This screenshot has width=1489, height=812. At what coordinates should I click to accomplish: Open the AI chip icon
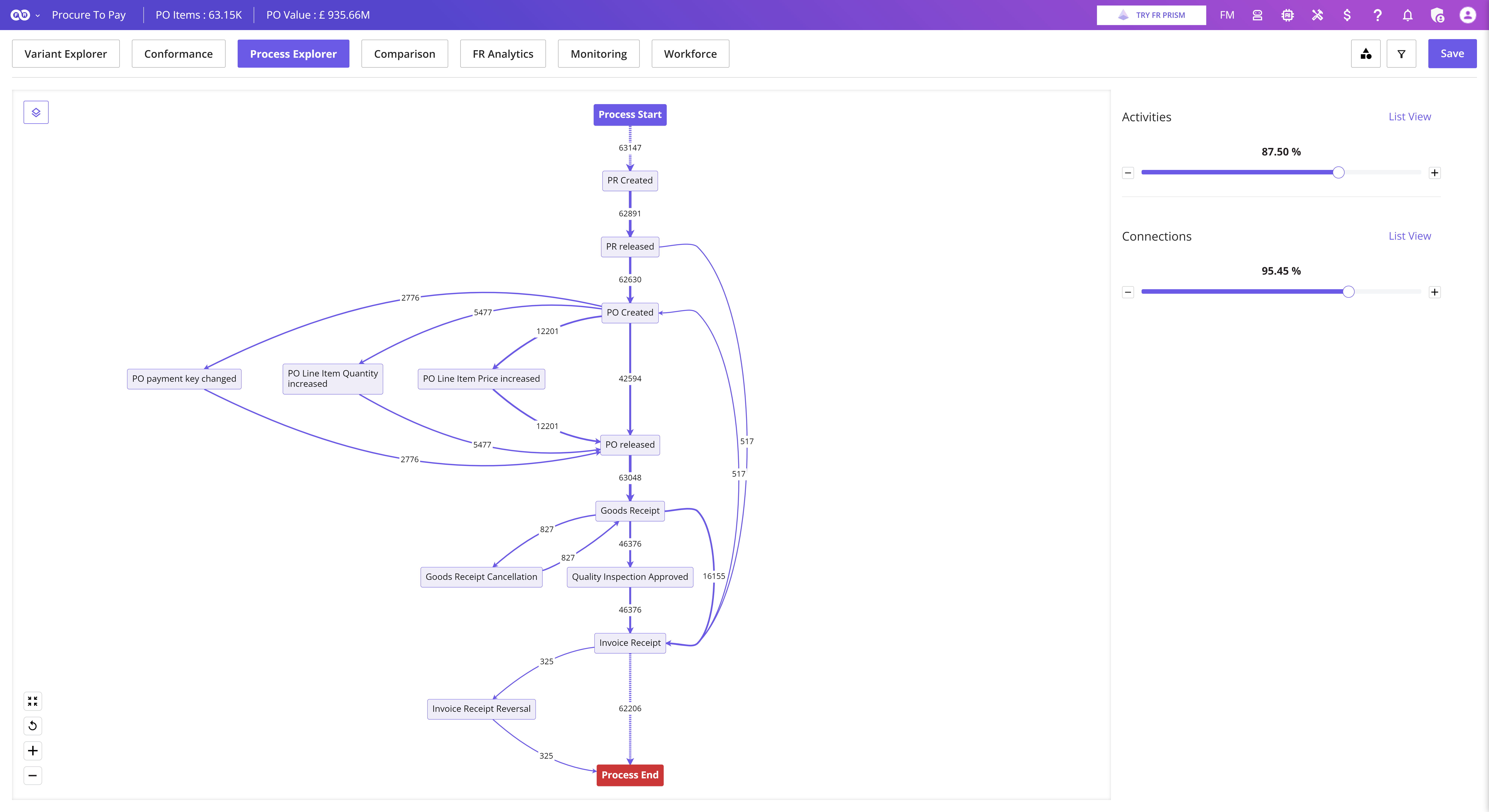[x=1287, y=15]
